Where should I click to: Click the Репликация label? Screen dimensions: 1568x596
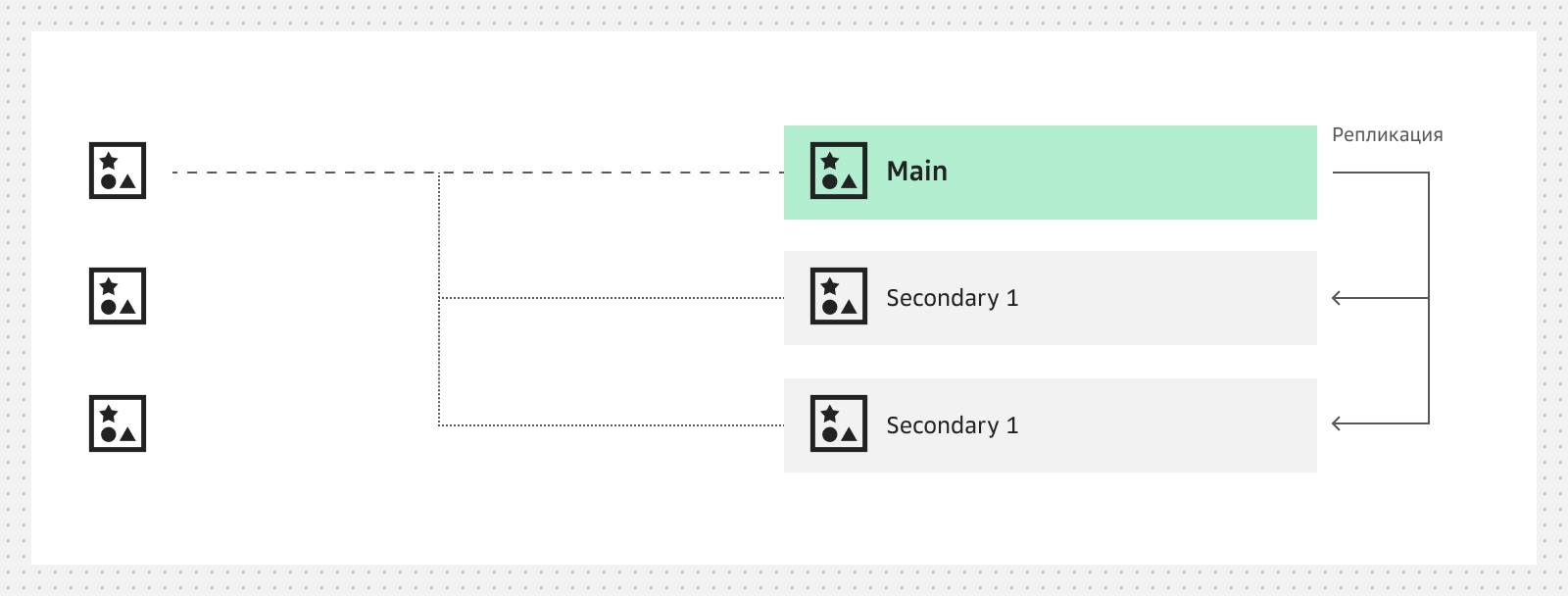click(1387, 135)
